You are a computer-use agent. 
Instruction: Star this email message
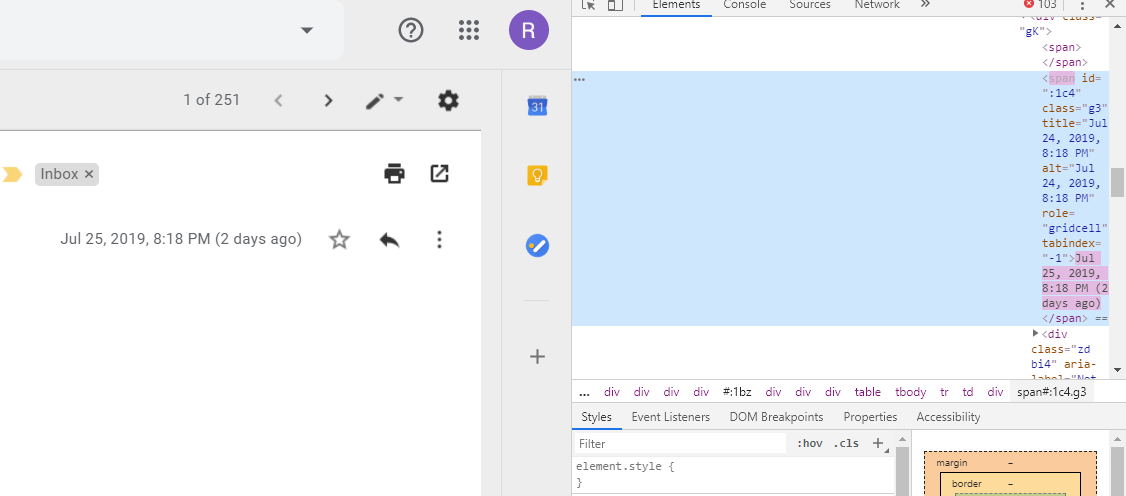point(340,240)
